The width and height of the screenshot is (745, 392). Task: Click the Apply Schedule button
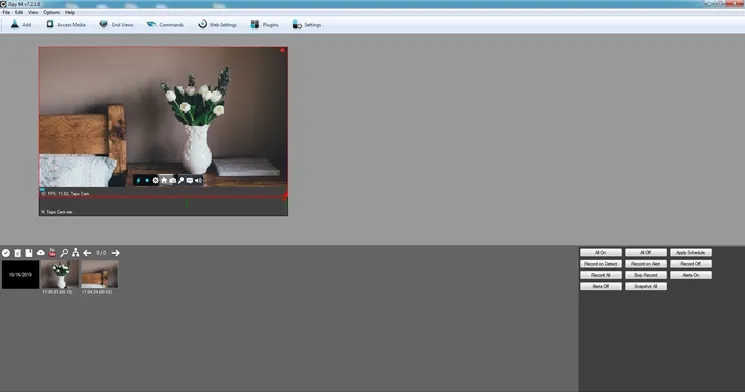tap(691, 253)
